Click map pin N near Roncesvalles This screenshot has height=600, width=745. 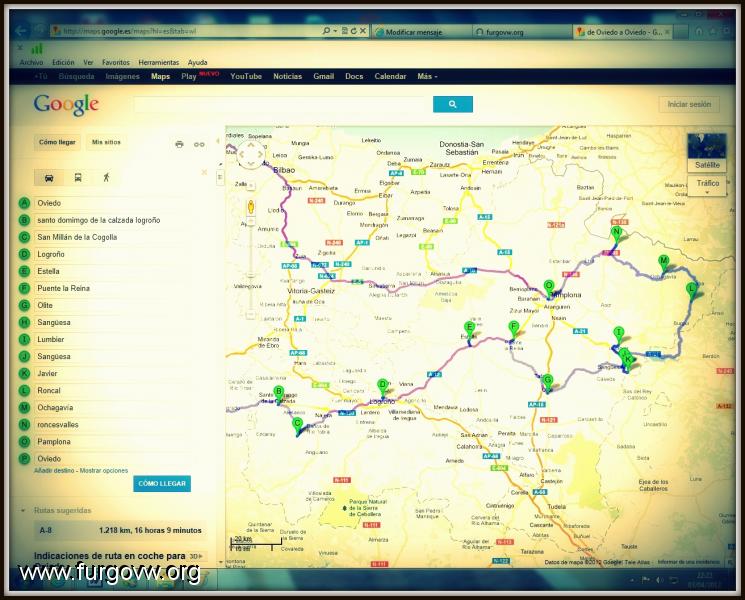pyautogui.click(x=616, y=235)
